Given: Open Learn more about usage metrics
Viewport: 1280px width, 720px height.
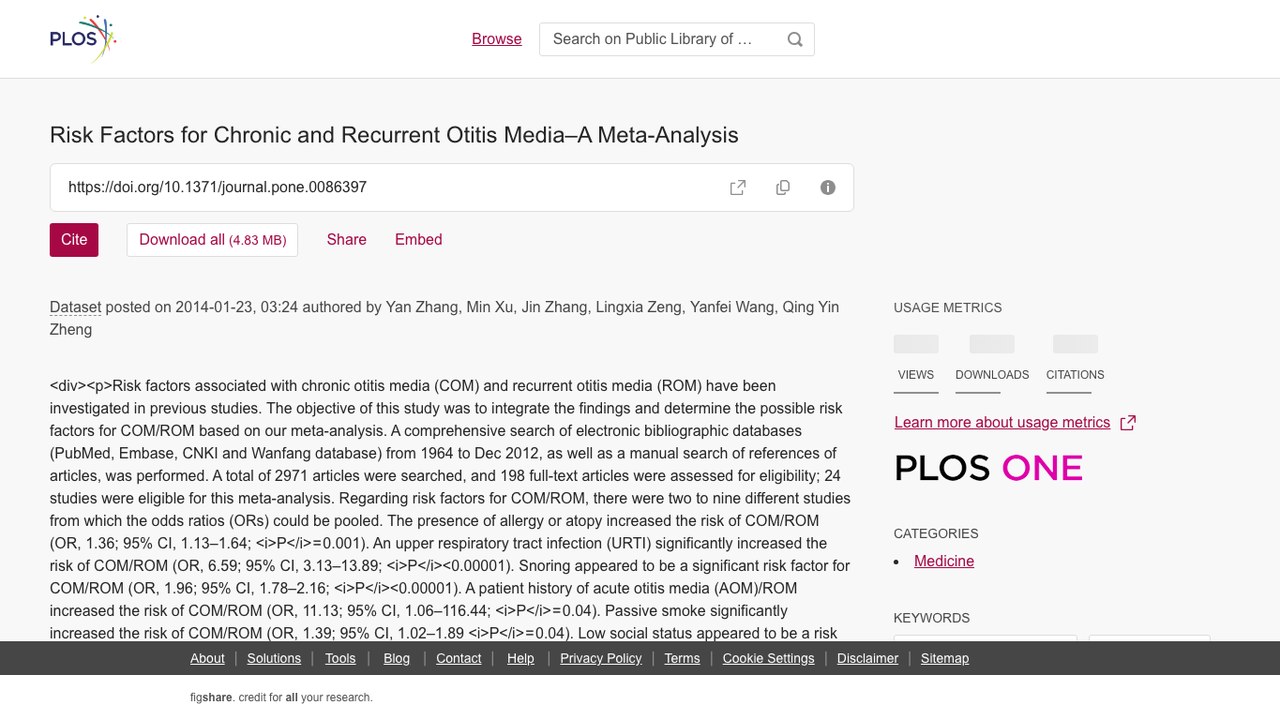Looking at the screenshot, I should (1002, 422).
